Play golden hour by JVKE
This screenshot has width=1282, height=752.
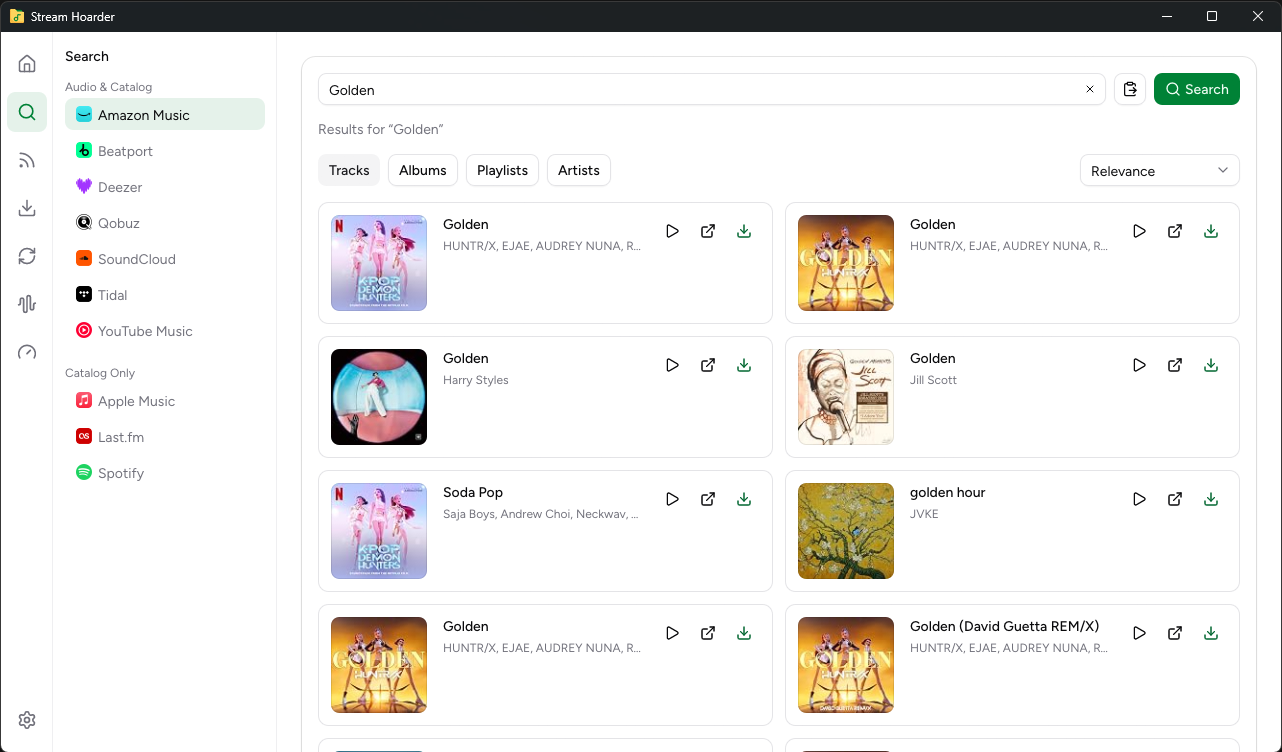(x=1139, y=499)
